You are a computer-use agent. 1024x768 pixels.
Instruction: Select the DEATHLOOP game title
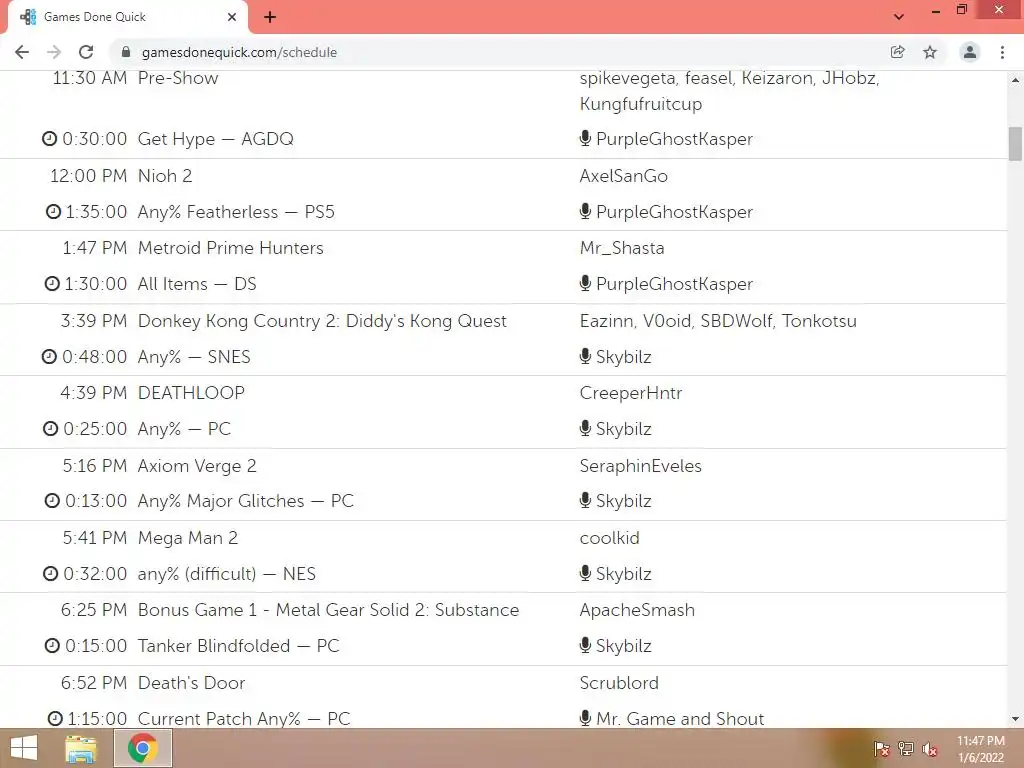tap(191, 392)
